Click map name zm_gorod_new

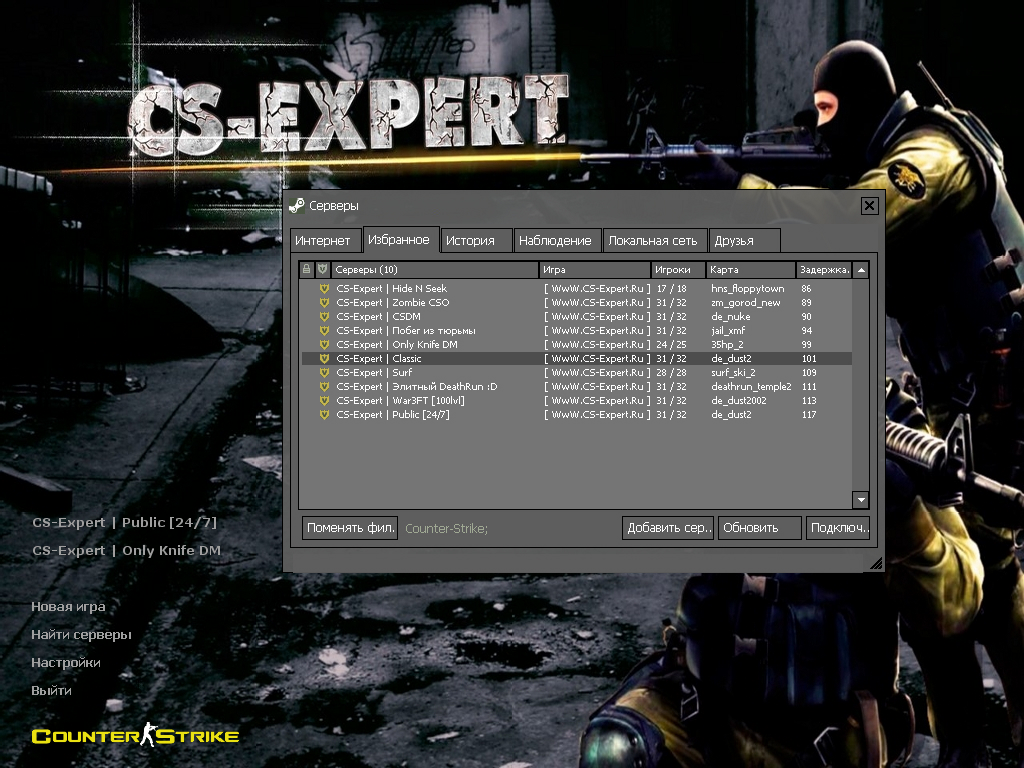tap(746, 302)
